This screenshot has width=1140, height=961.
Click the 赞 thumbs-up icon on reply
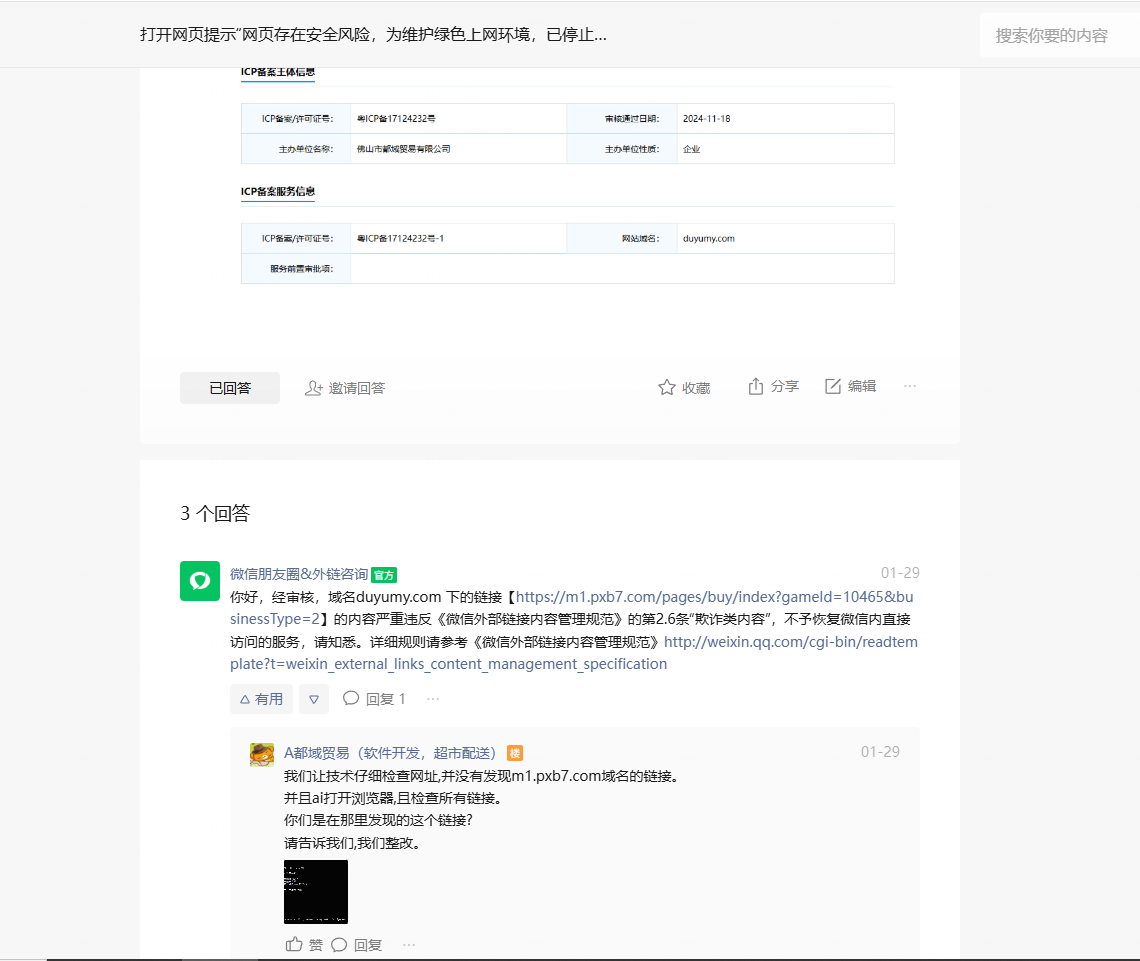294,944
